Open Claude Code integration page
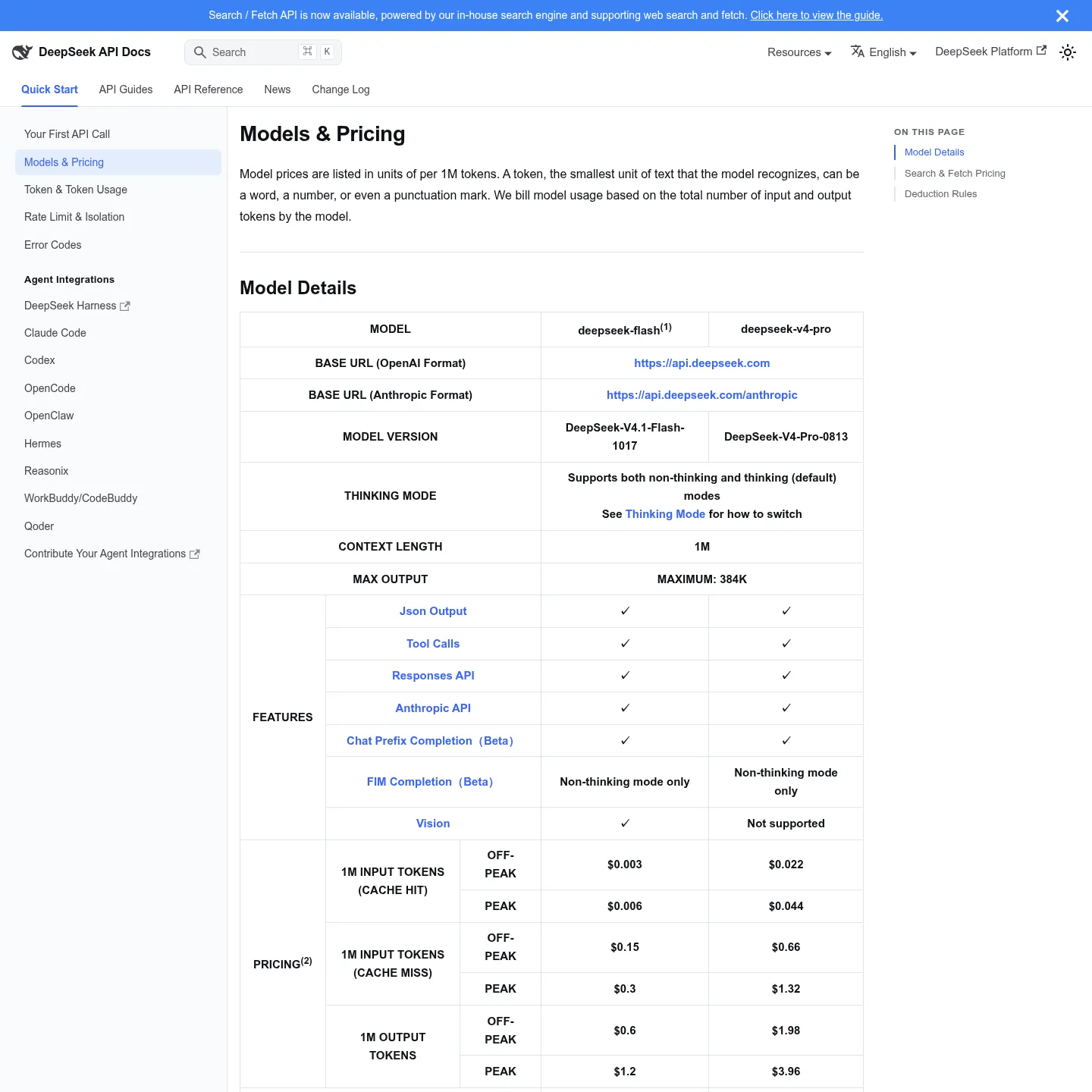The width and height of the screenshot is (1092, 1092). coord(118,333)
